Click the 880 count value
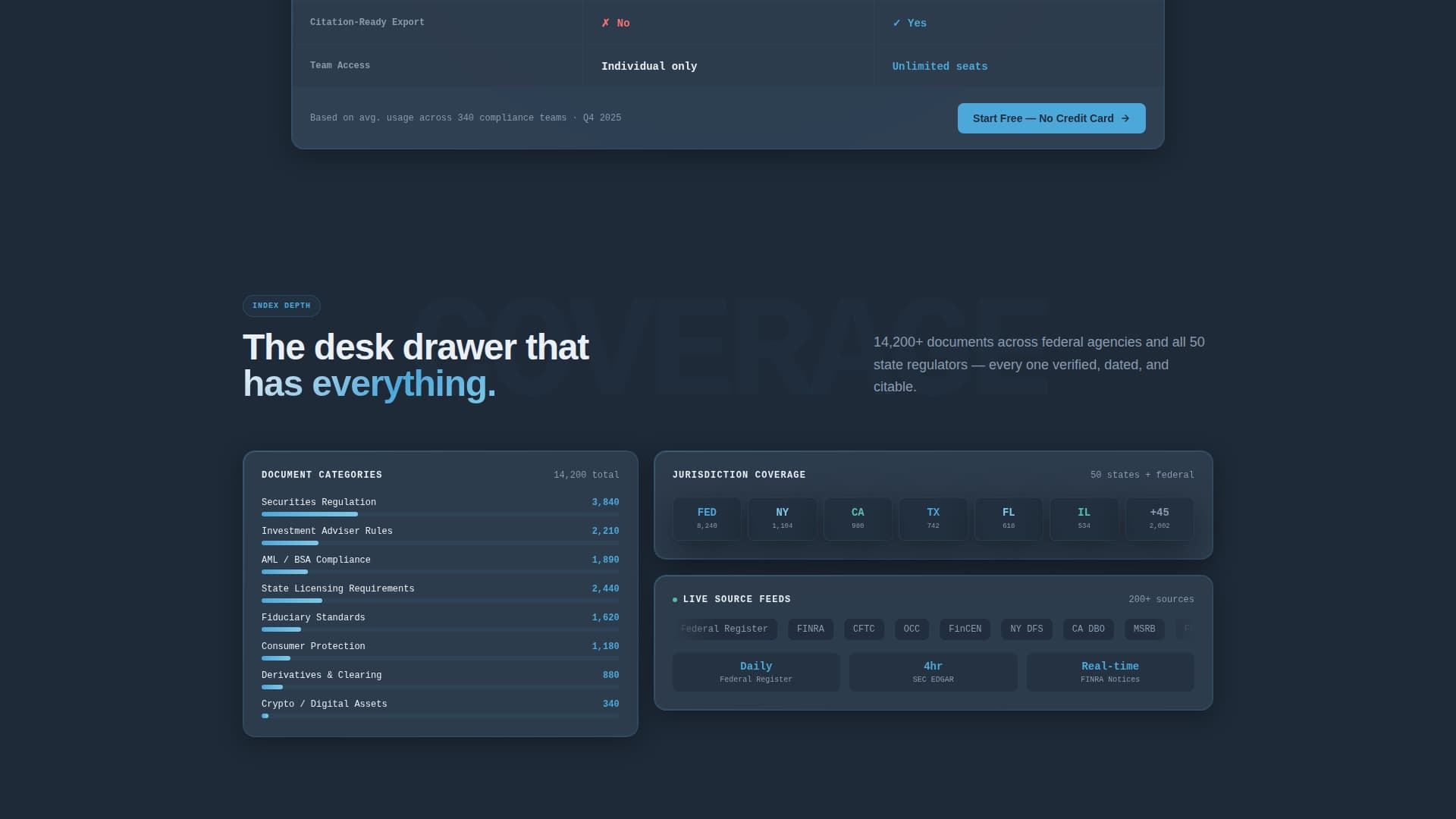 [610, 676]
